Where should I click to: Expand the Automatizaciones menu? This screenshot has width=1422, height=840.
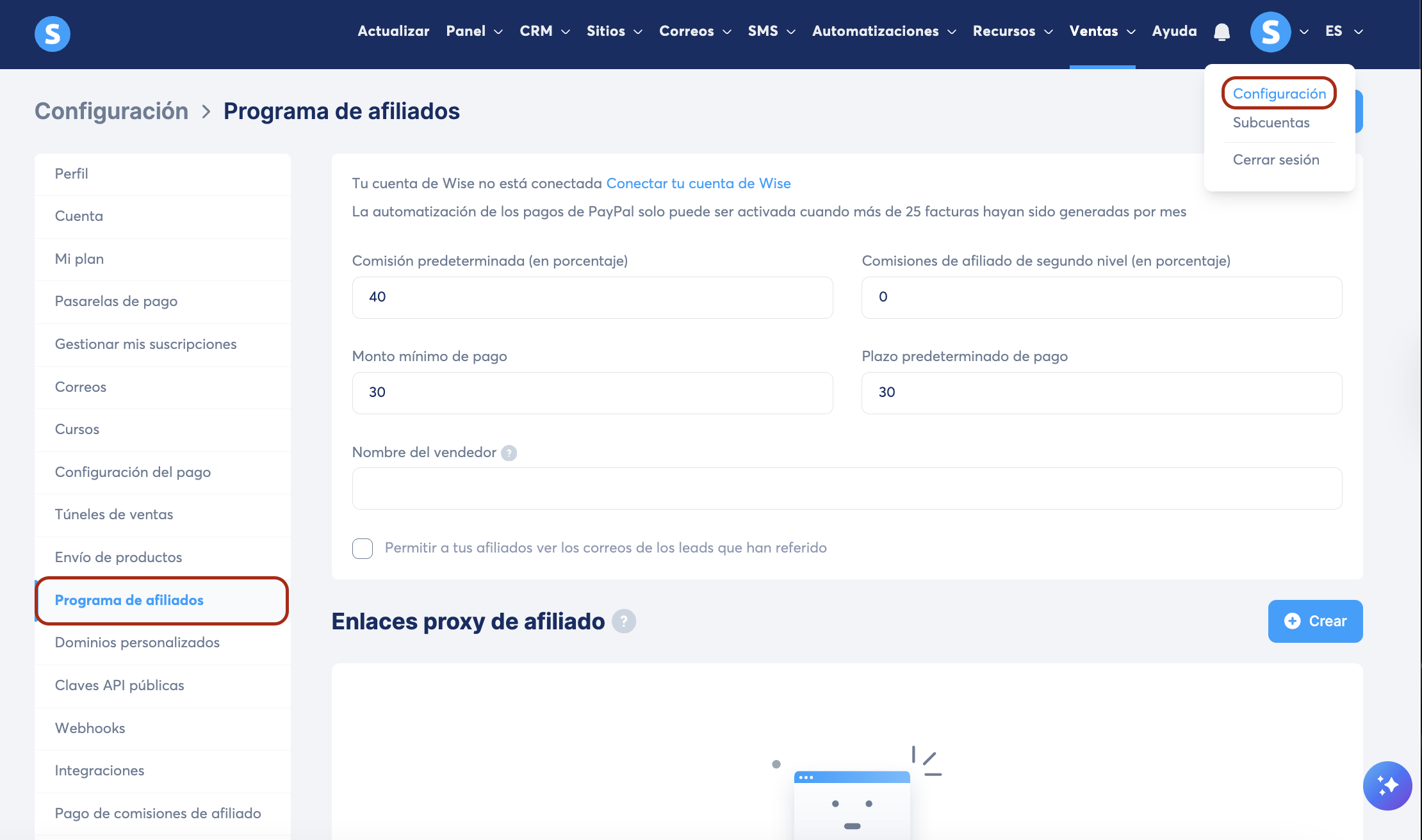pyautogui.click(x=883, y=31)
